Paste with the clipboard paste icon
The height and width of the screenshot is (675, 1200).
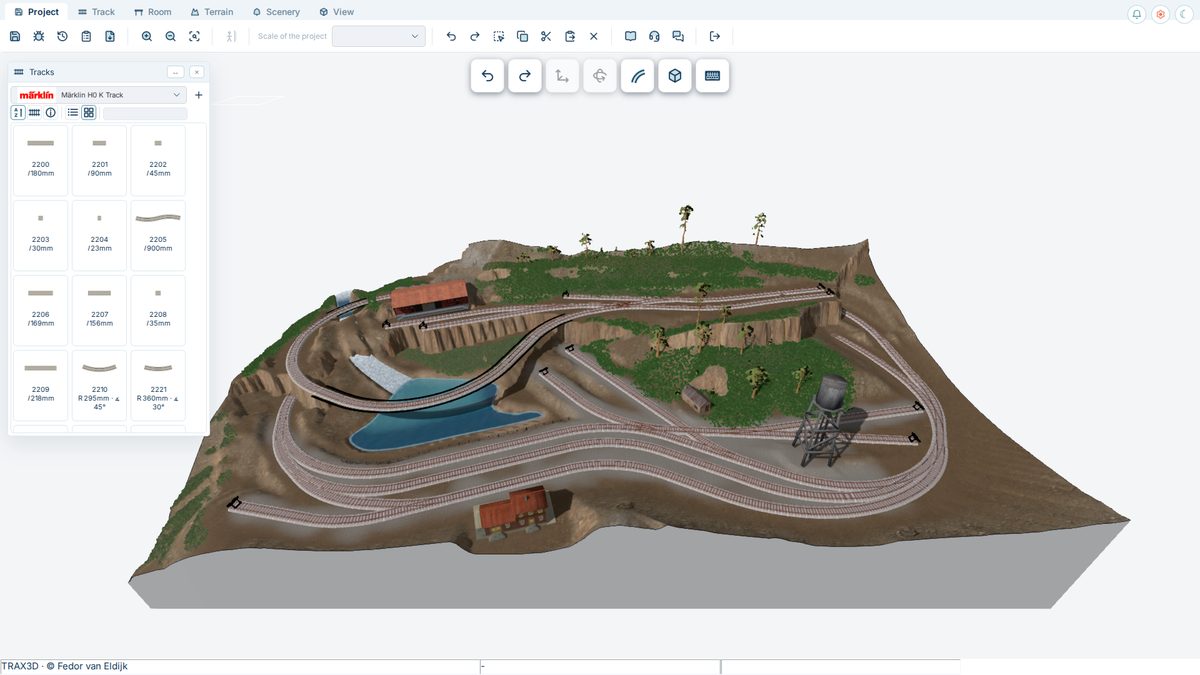570,36
